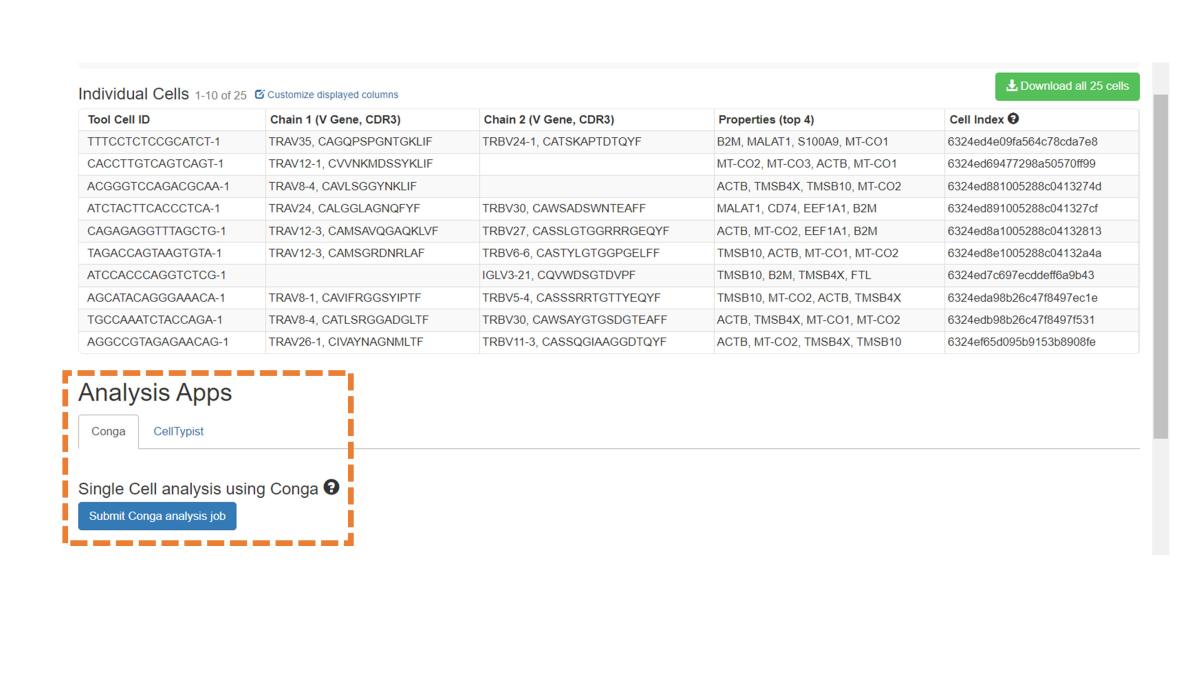Click chain TRAV35, CAGQPSPGNTGKLIF
This screenshot has width=1200, height=675.
click(350, 142)
